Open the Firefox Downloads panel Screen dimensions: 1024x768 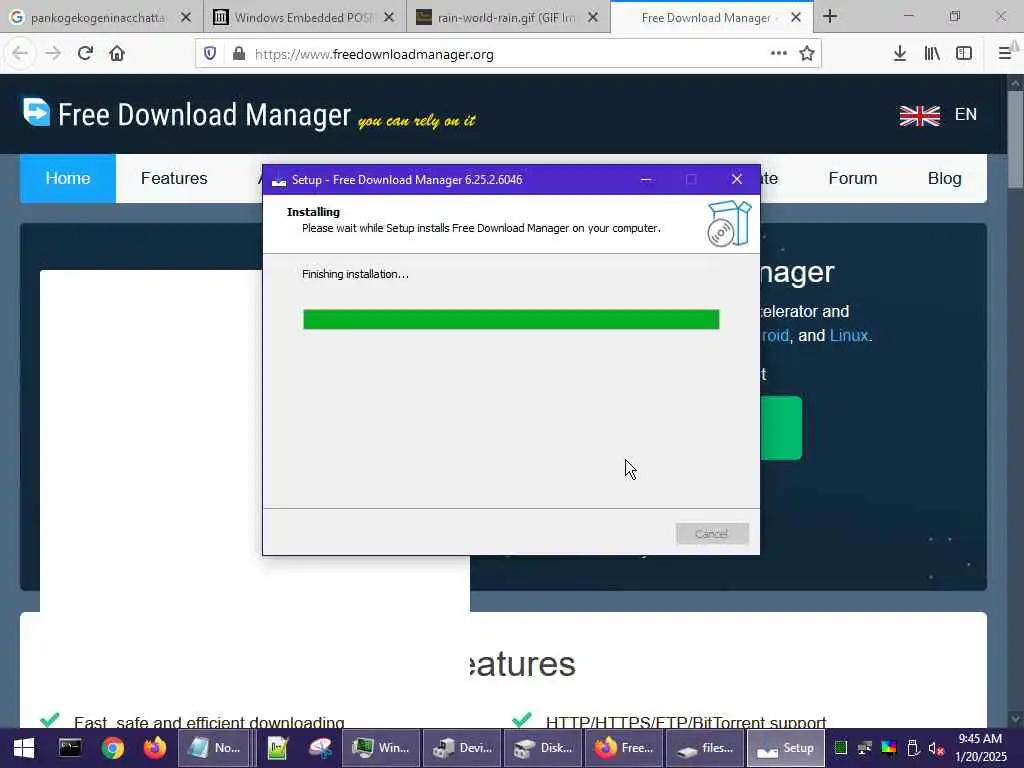[899, 54]
